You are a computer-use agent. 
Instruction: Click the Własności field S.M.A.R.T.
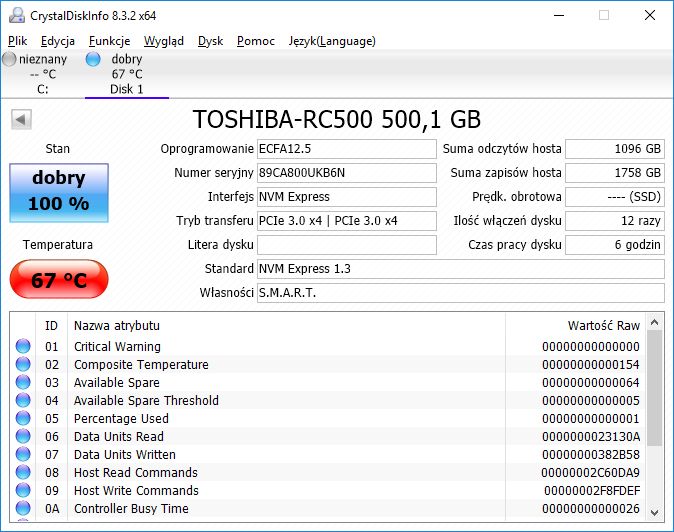tap(461, 293)
